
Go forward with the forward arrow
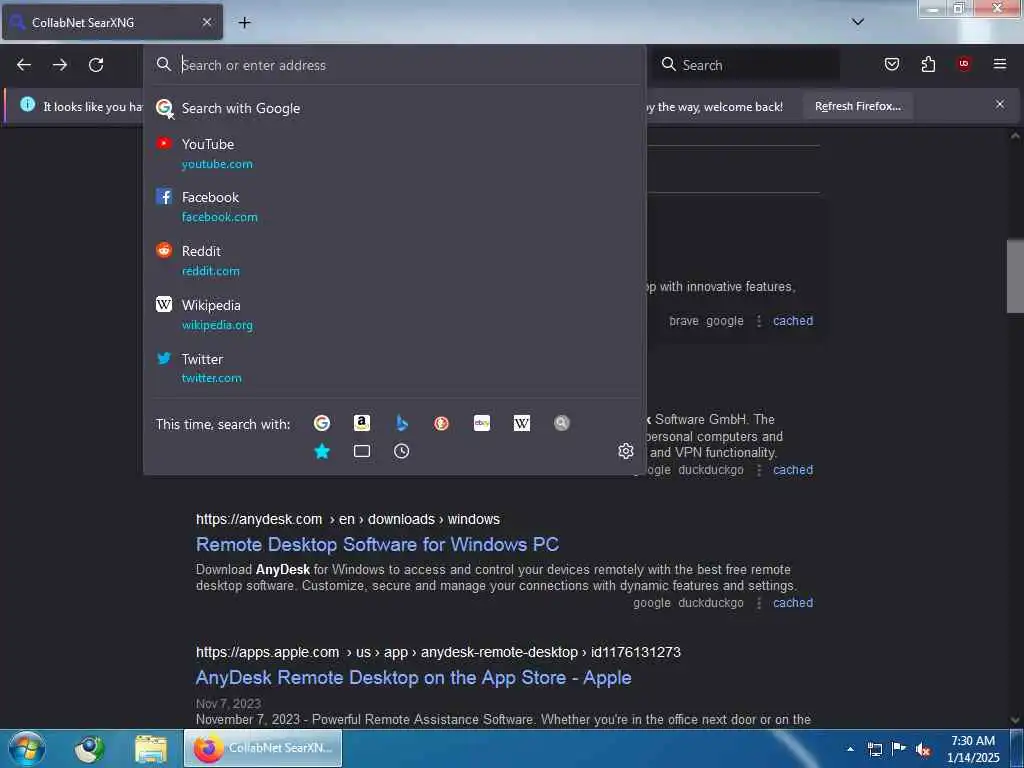60,65
